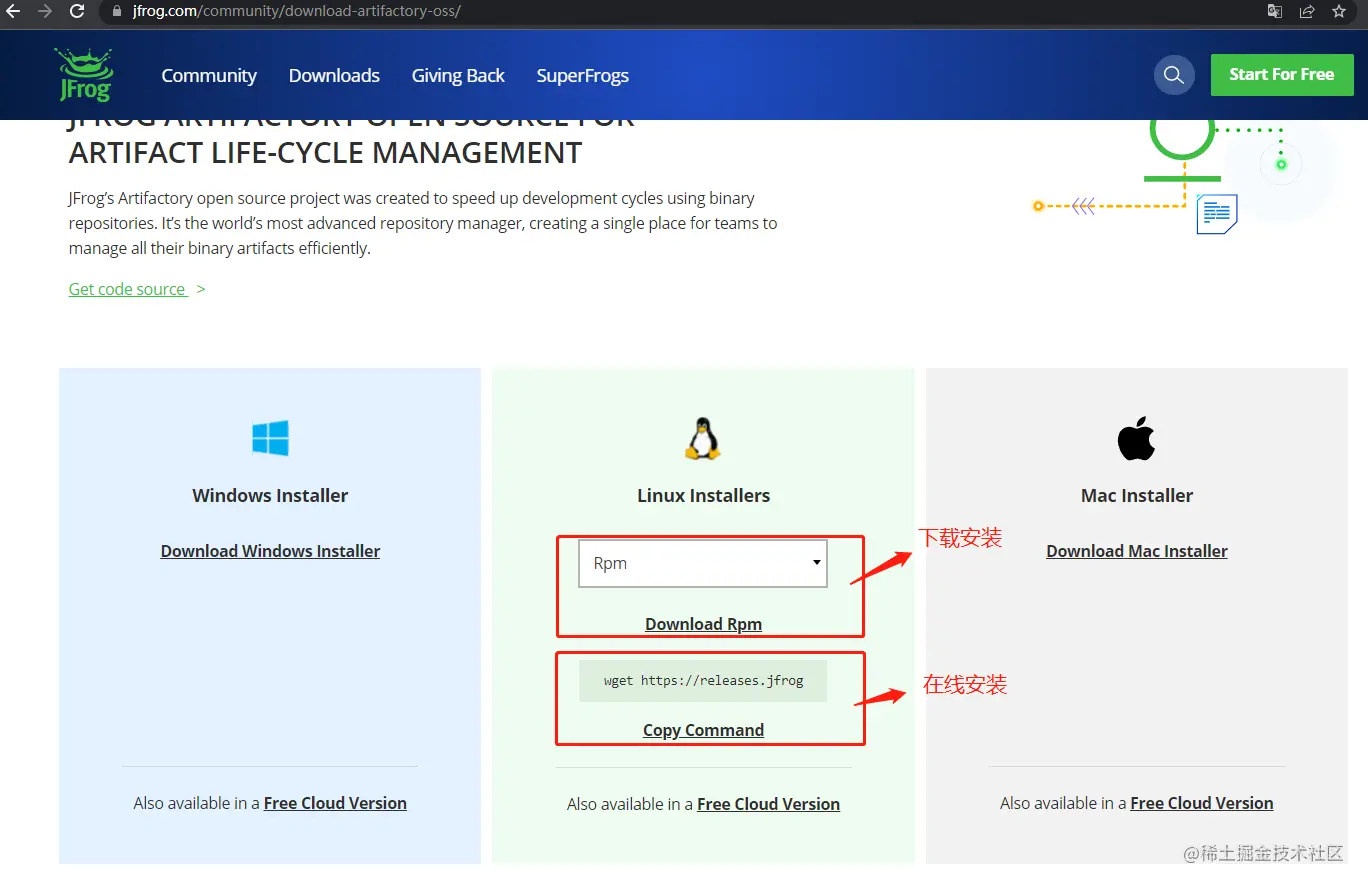The image size is (1368, 888).
Task: Go back with the browser back arrow
Action: 14,12
